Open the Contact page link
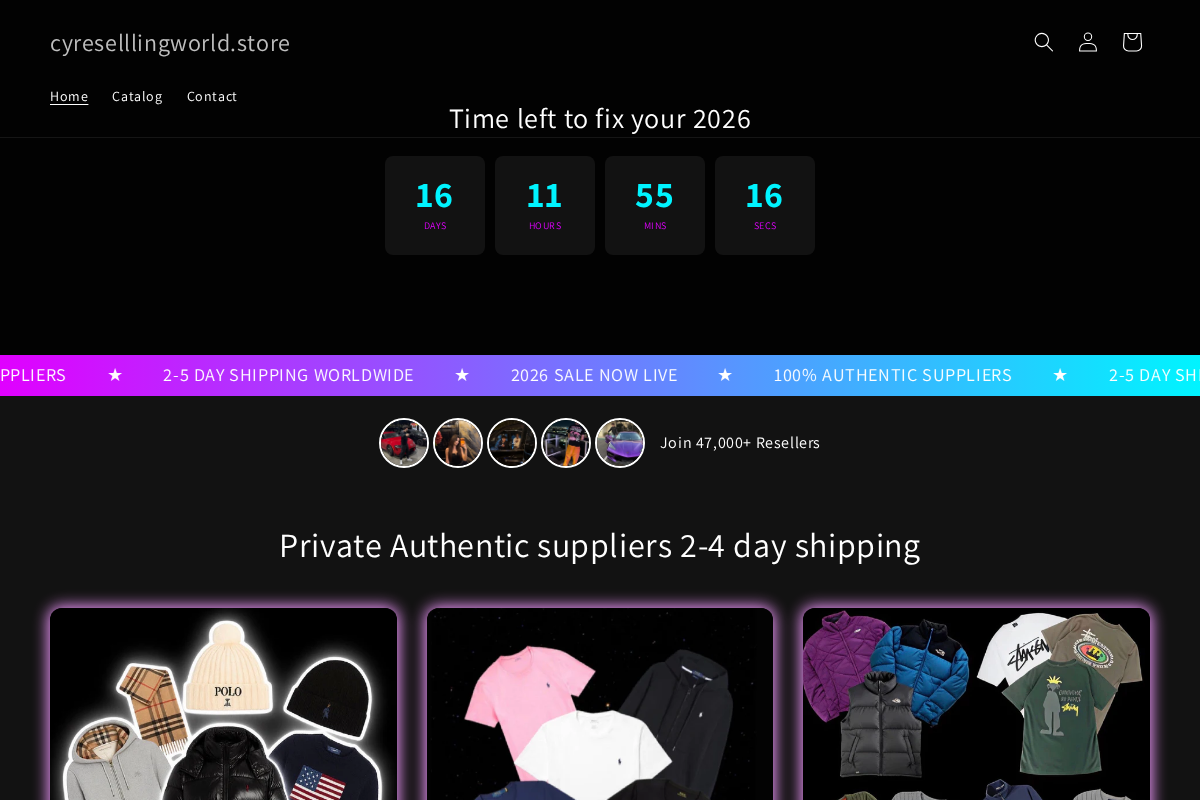This screenshot has height=800, width=1200. click(x=212, y=96)
